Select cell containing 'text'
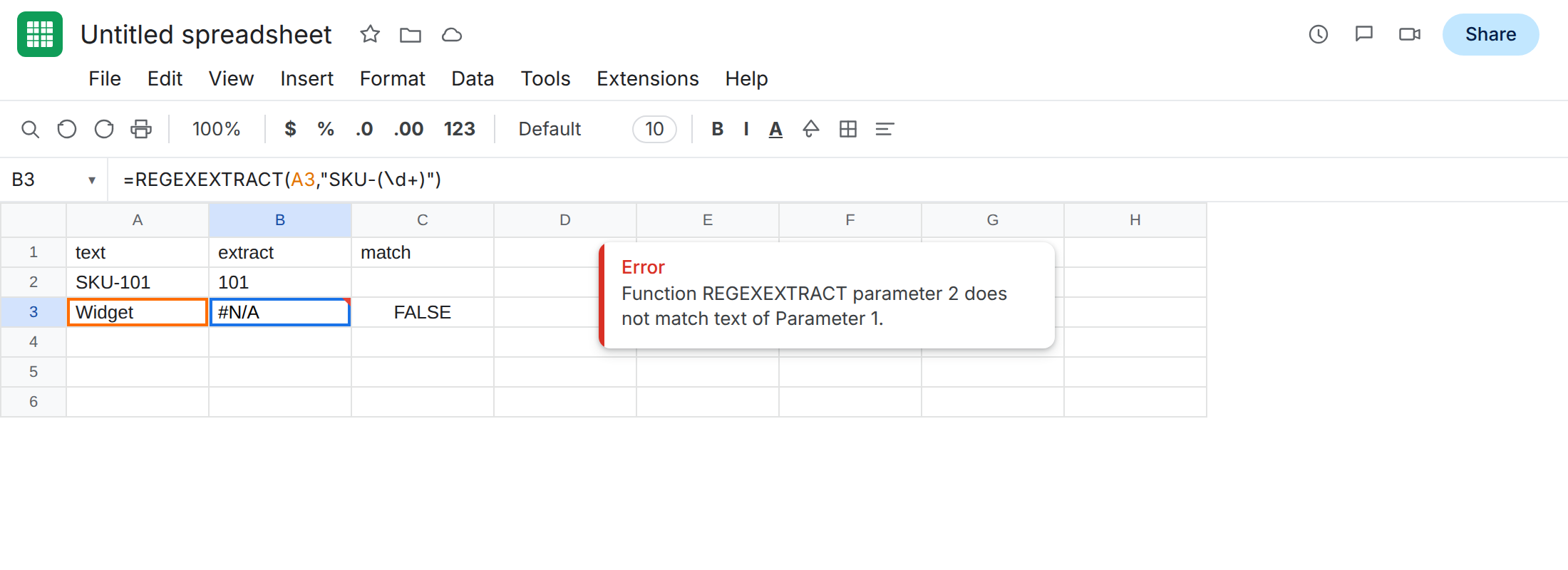 pos(138,252)
